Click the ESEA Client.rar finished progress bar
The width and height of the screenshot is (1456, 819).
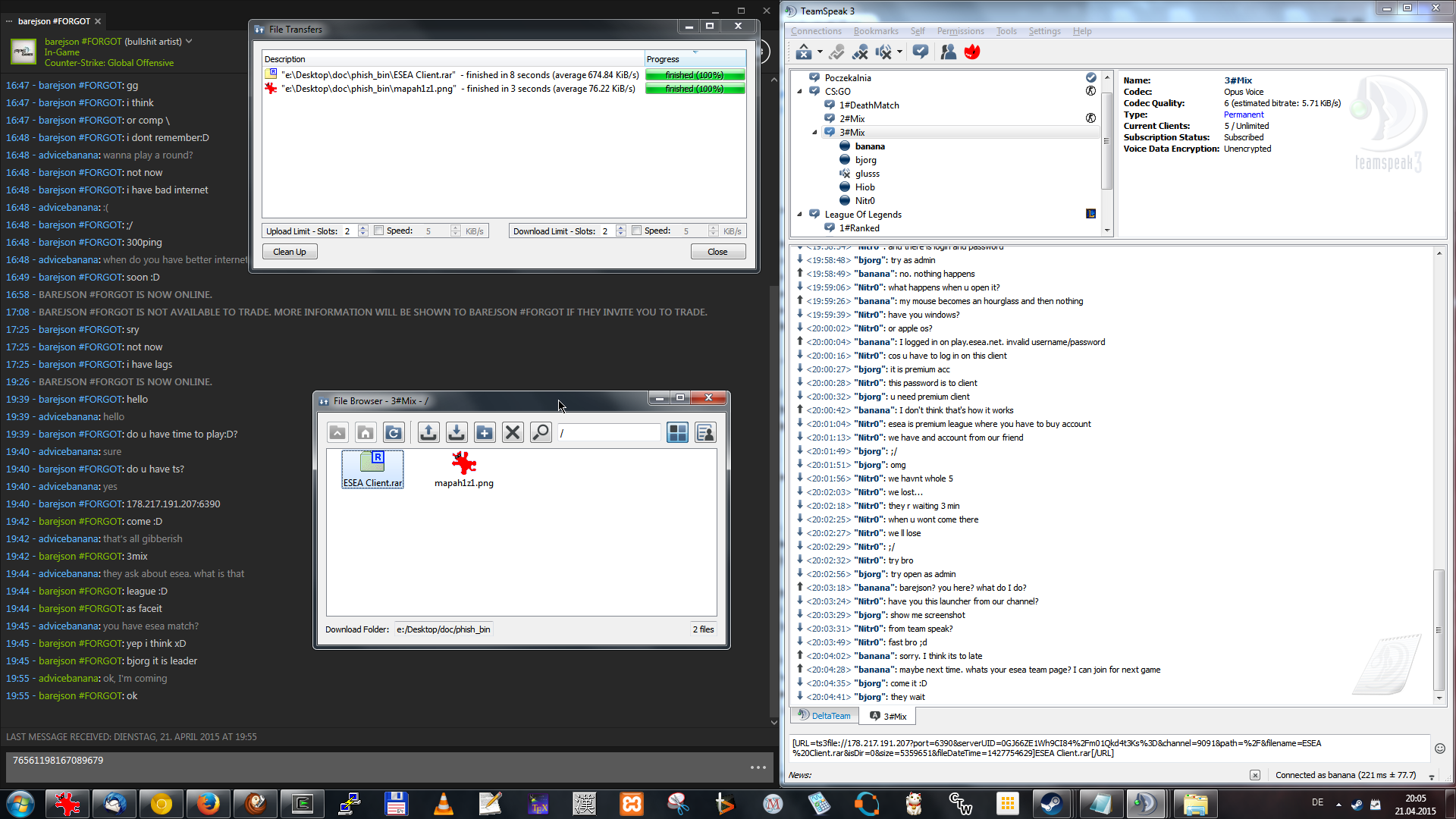[695, 75]
